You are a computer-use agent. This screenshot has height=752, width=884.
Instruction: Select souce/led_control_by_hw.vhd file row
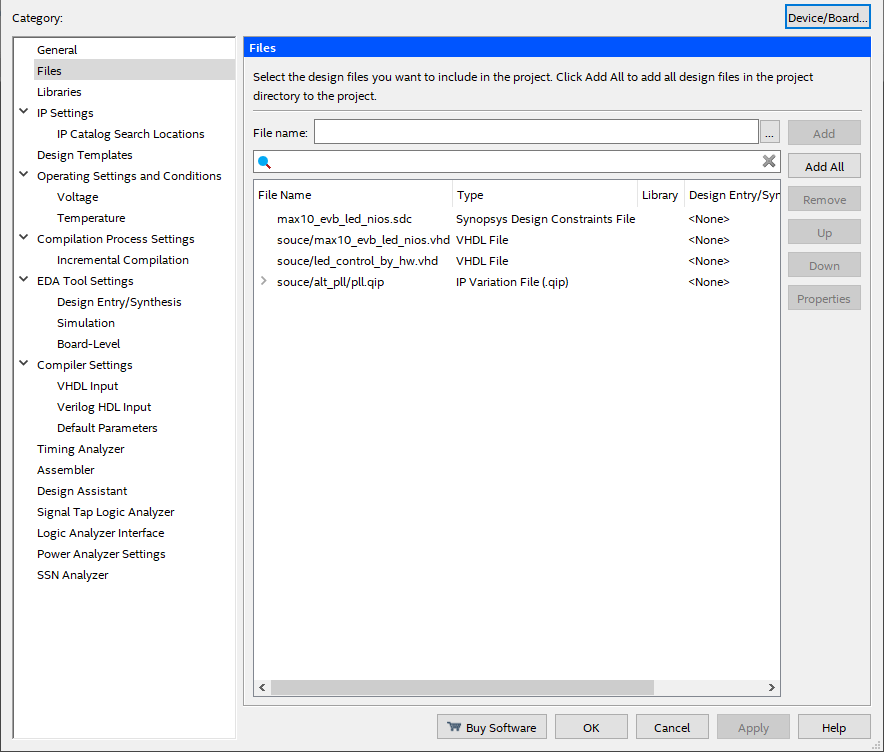pos(517,260)
